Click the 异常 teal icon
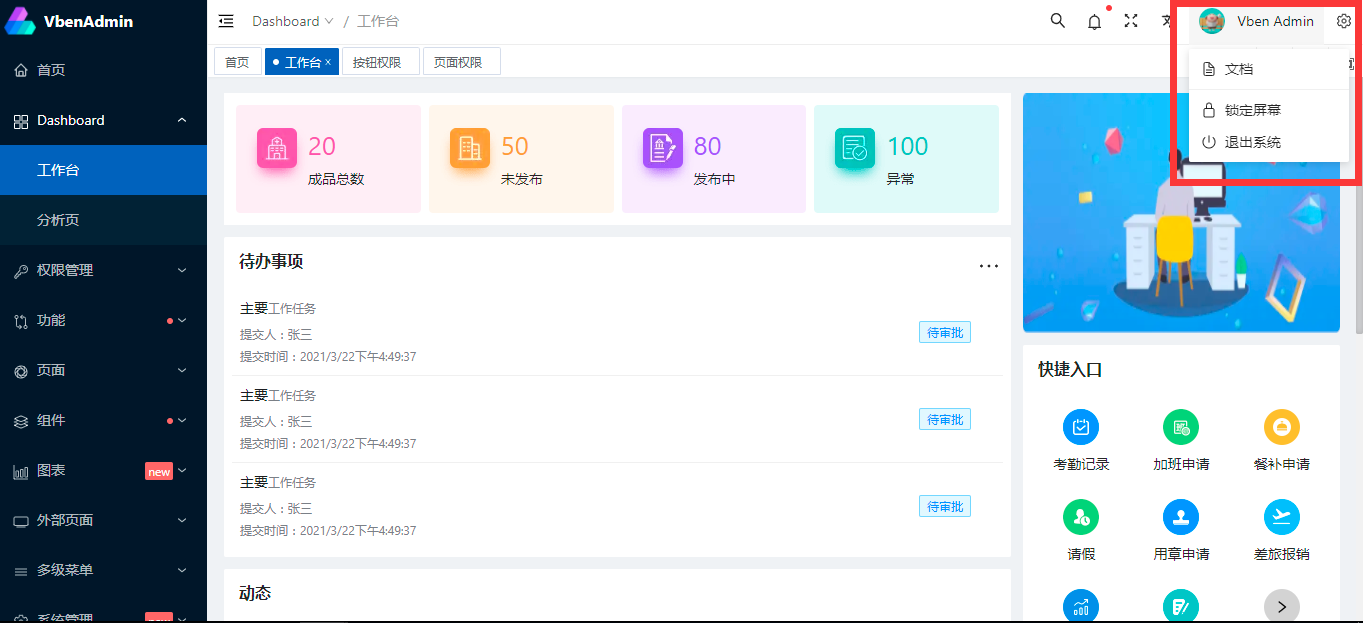Viewport: 1363px width, 623px height. pos(855,148)
